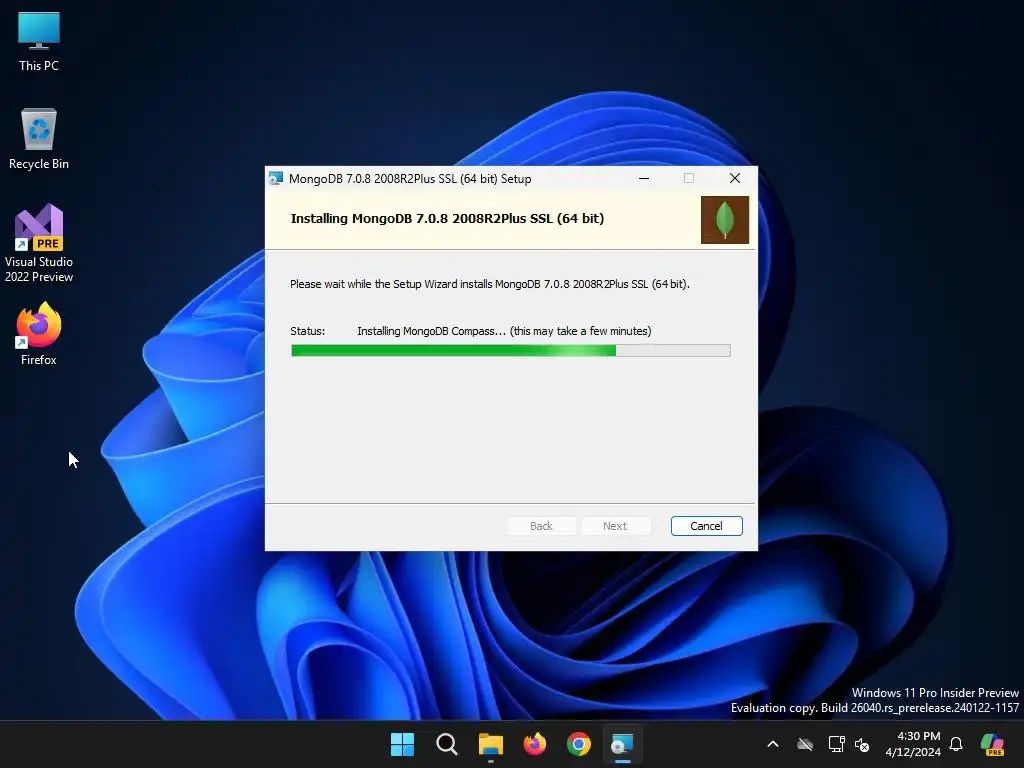Click the installer title bar icon
1024x768 pixels.
[276, 178]
